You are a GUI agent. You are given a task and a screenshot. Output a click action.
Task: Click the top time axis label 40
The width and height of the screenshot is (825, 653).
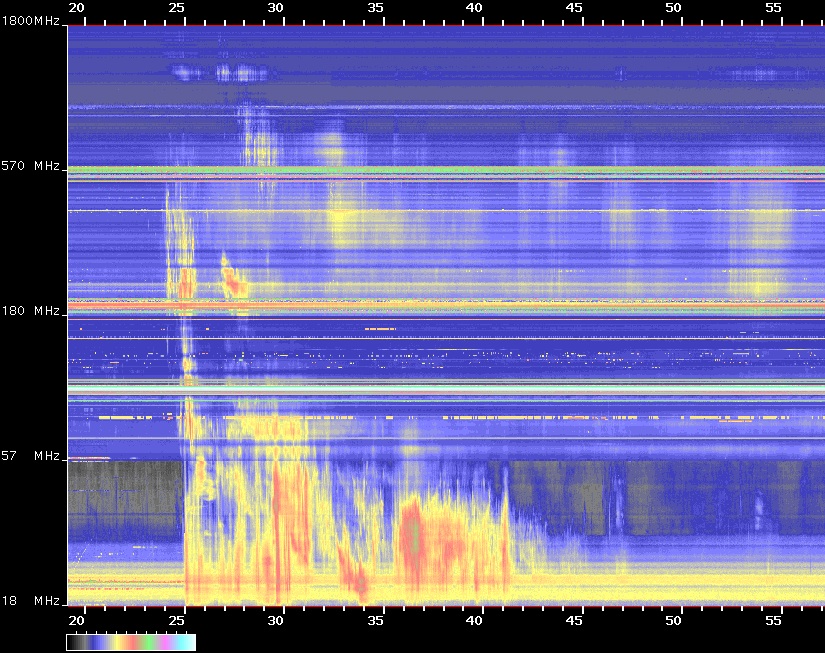474,8
